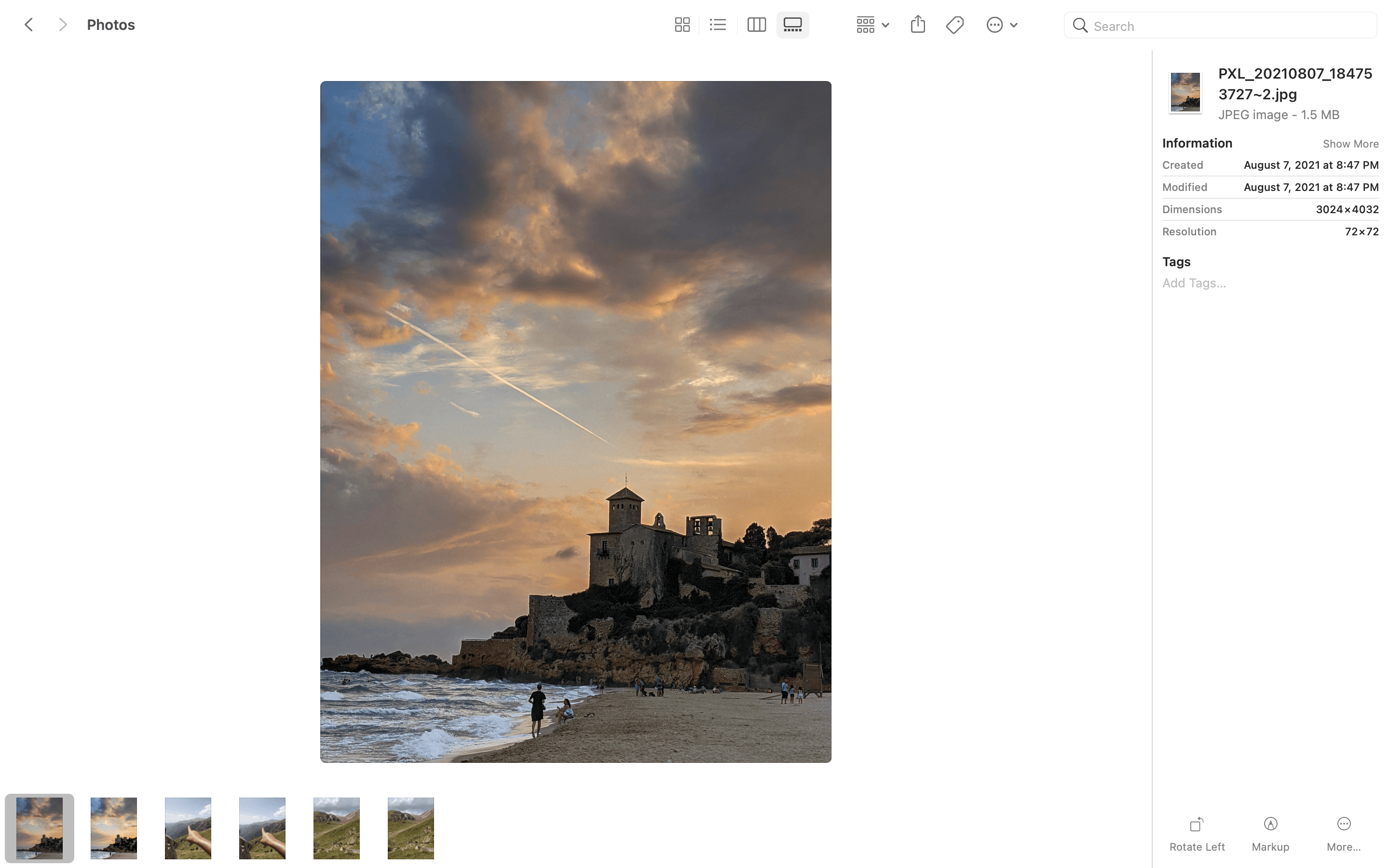
Task: Click the Edit Tags icon
Action: (x=954, y=25)
